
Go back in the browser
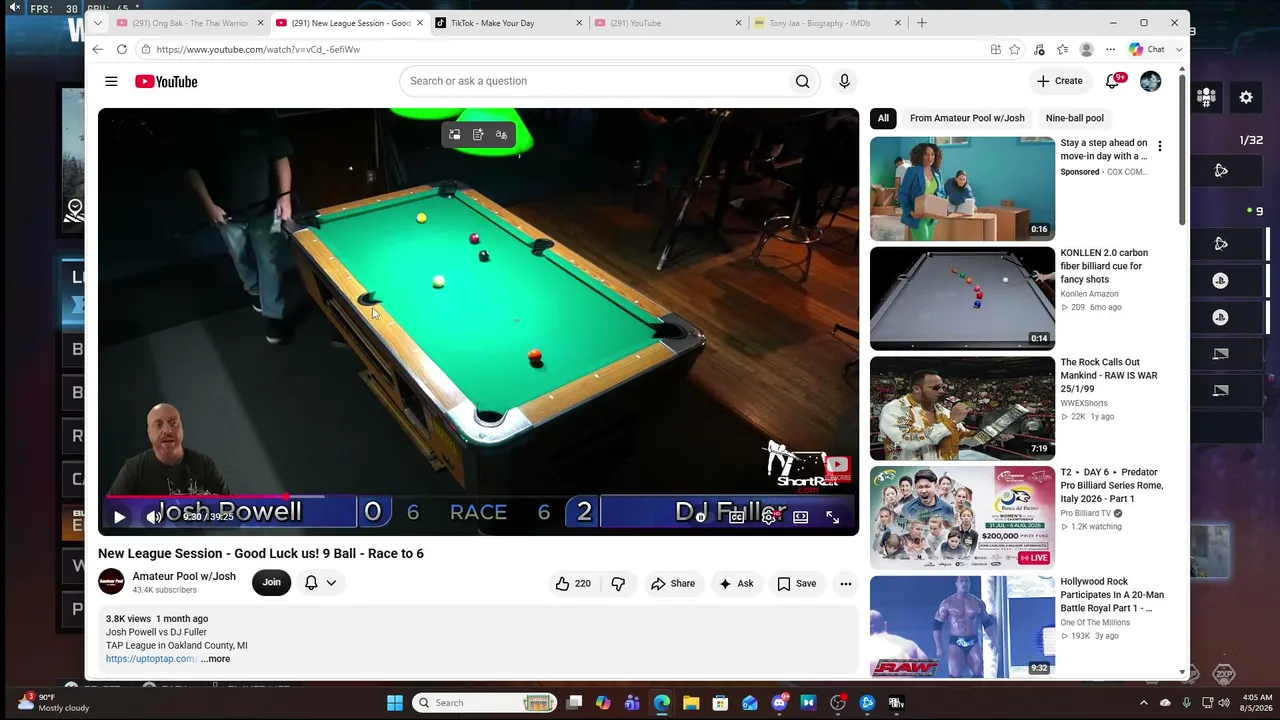97,49
